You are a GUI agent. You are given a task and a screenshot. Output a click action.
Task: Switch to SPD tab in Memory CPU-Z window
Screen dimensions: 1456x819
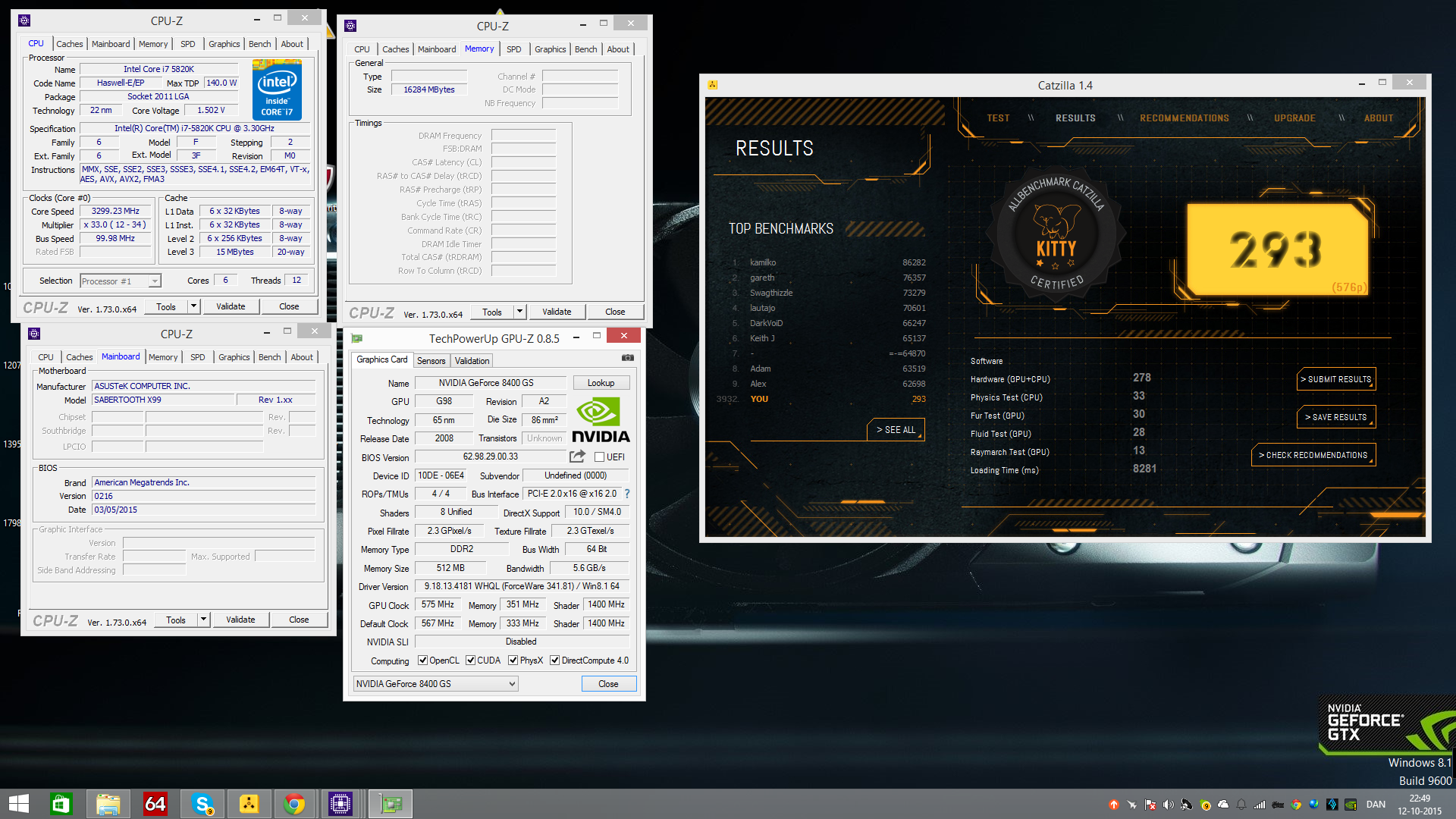coord(513,49)
